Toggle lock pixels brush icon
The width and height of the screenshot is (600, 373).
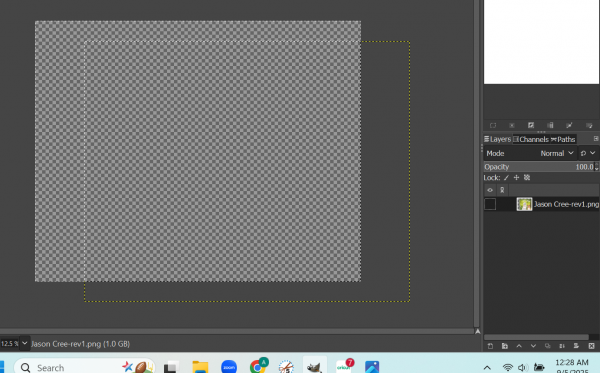[x=506, y=178]
